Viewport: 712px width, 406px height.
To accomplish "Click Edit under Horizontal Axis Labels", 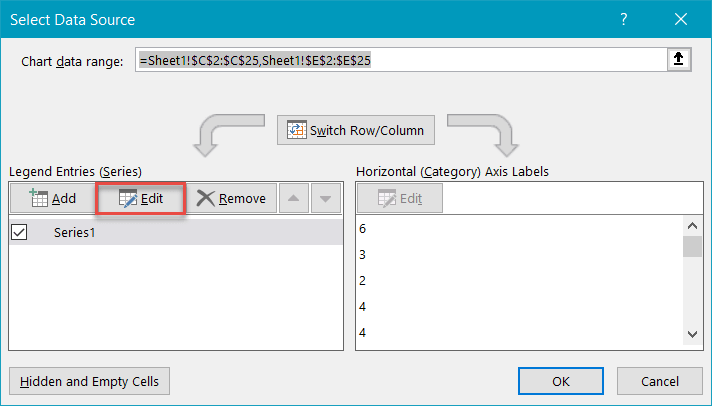I will [x=399, y=198].
